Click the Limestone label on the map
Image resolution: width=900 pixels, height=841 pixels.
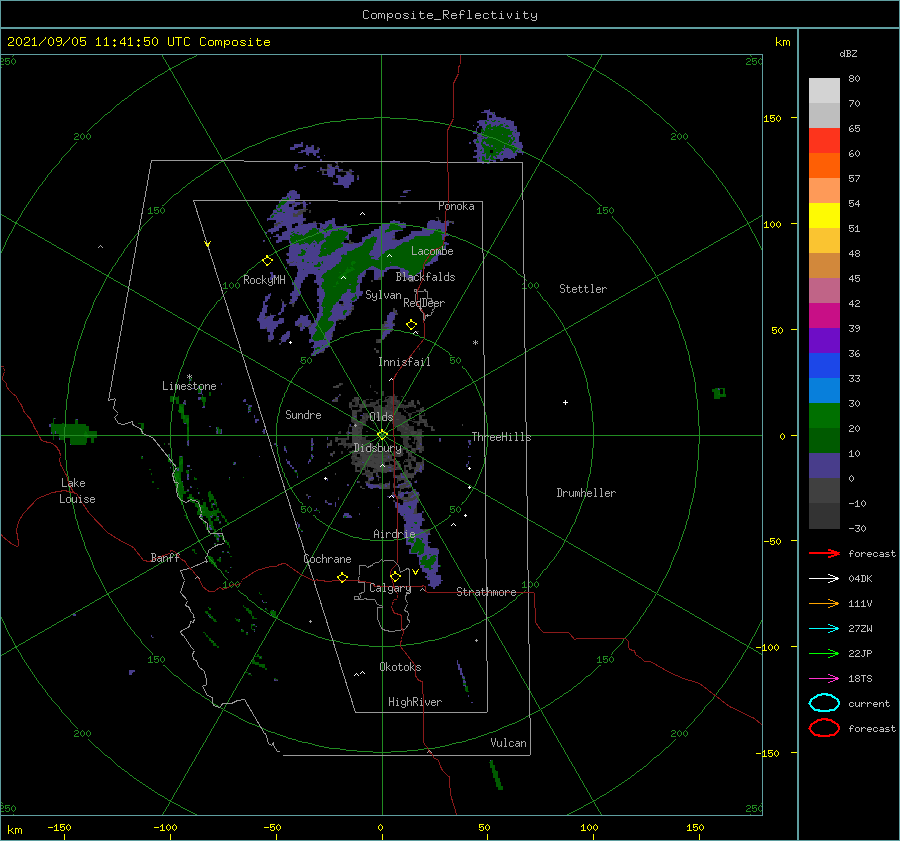pos(189,386)
